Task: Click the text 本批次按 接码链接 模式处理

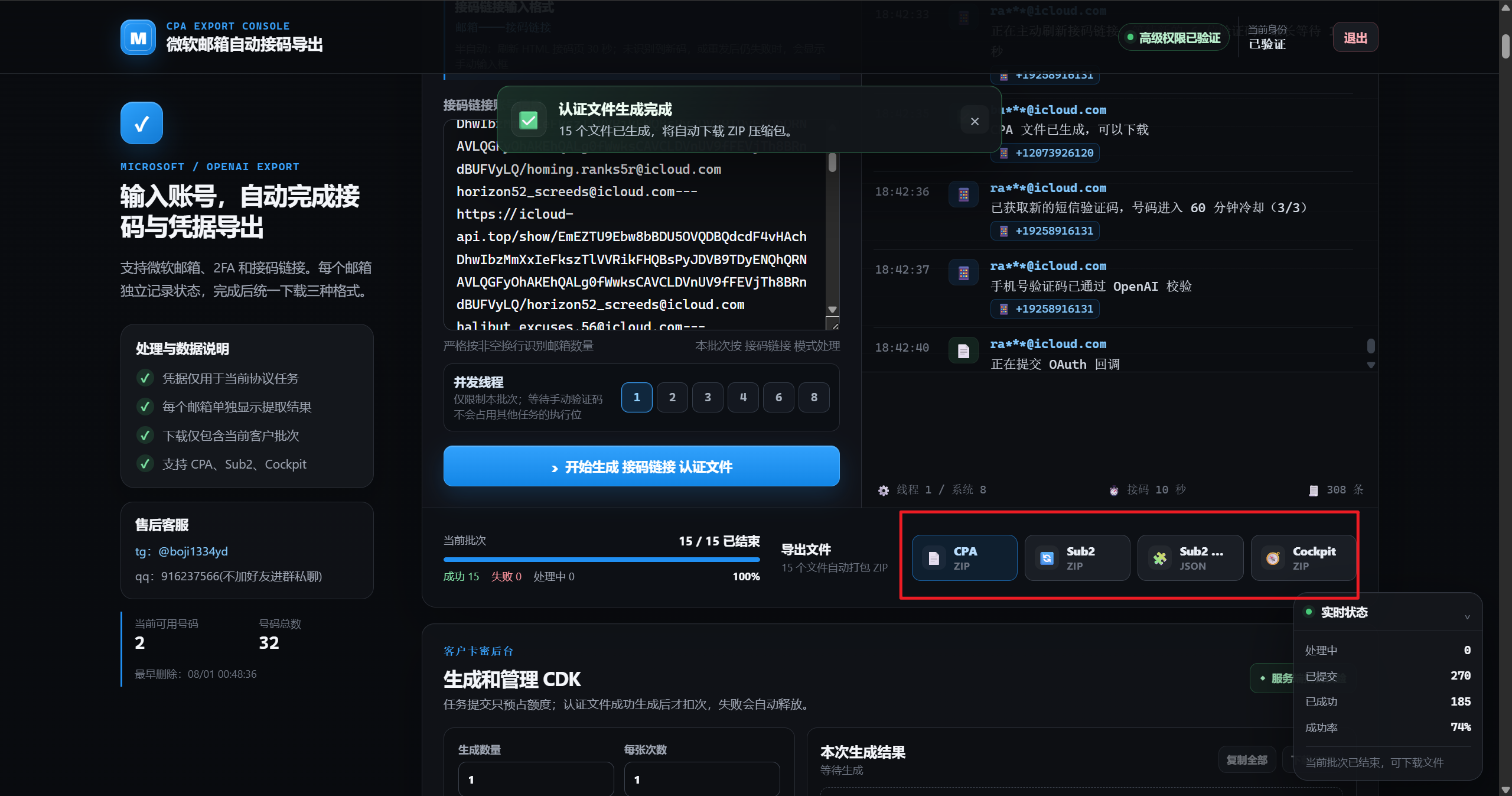Action: pyautogui.click(x=767, y=346)
